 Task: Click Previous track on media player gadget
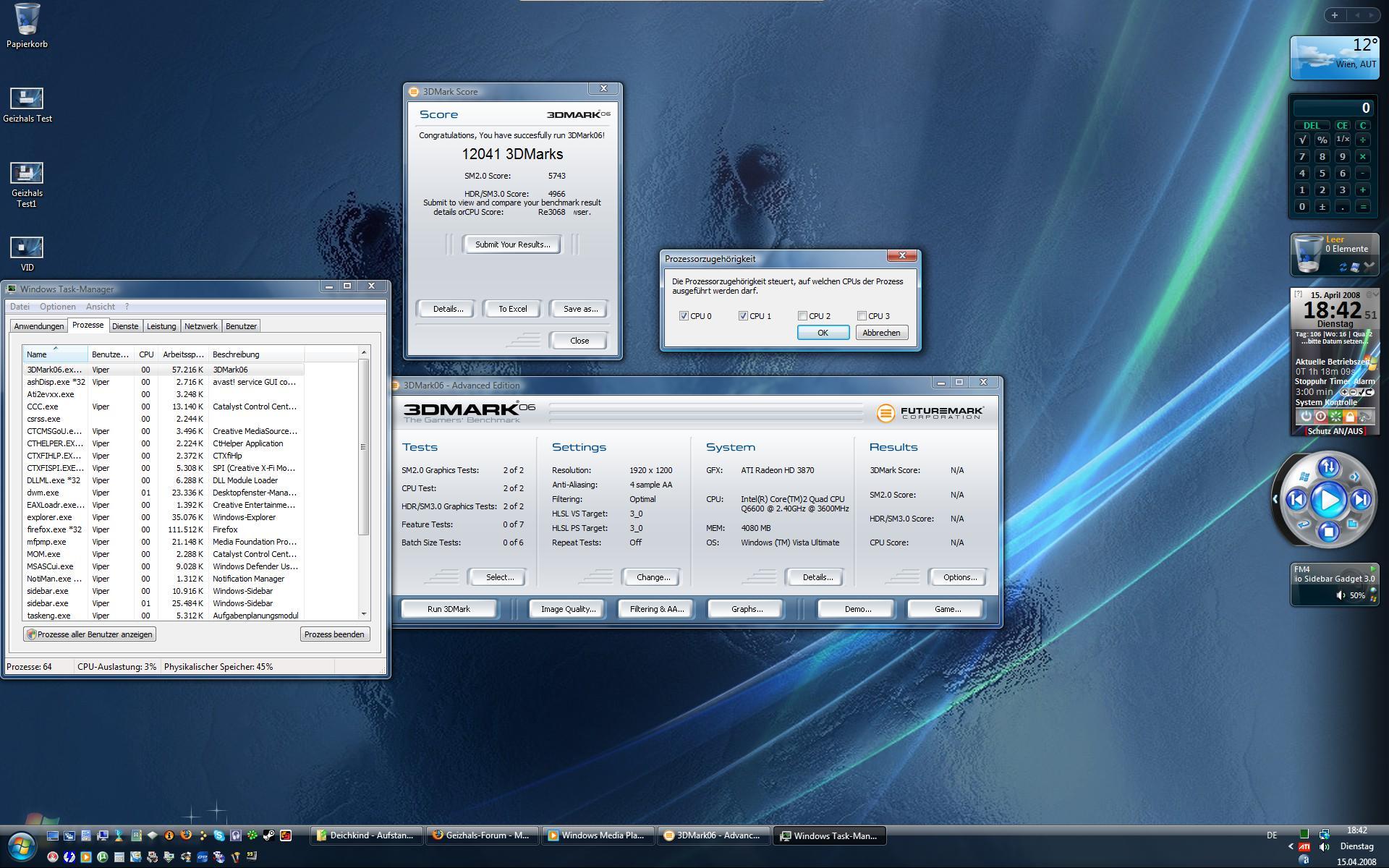coord(1296,499)
